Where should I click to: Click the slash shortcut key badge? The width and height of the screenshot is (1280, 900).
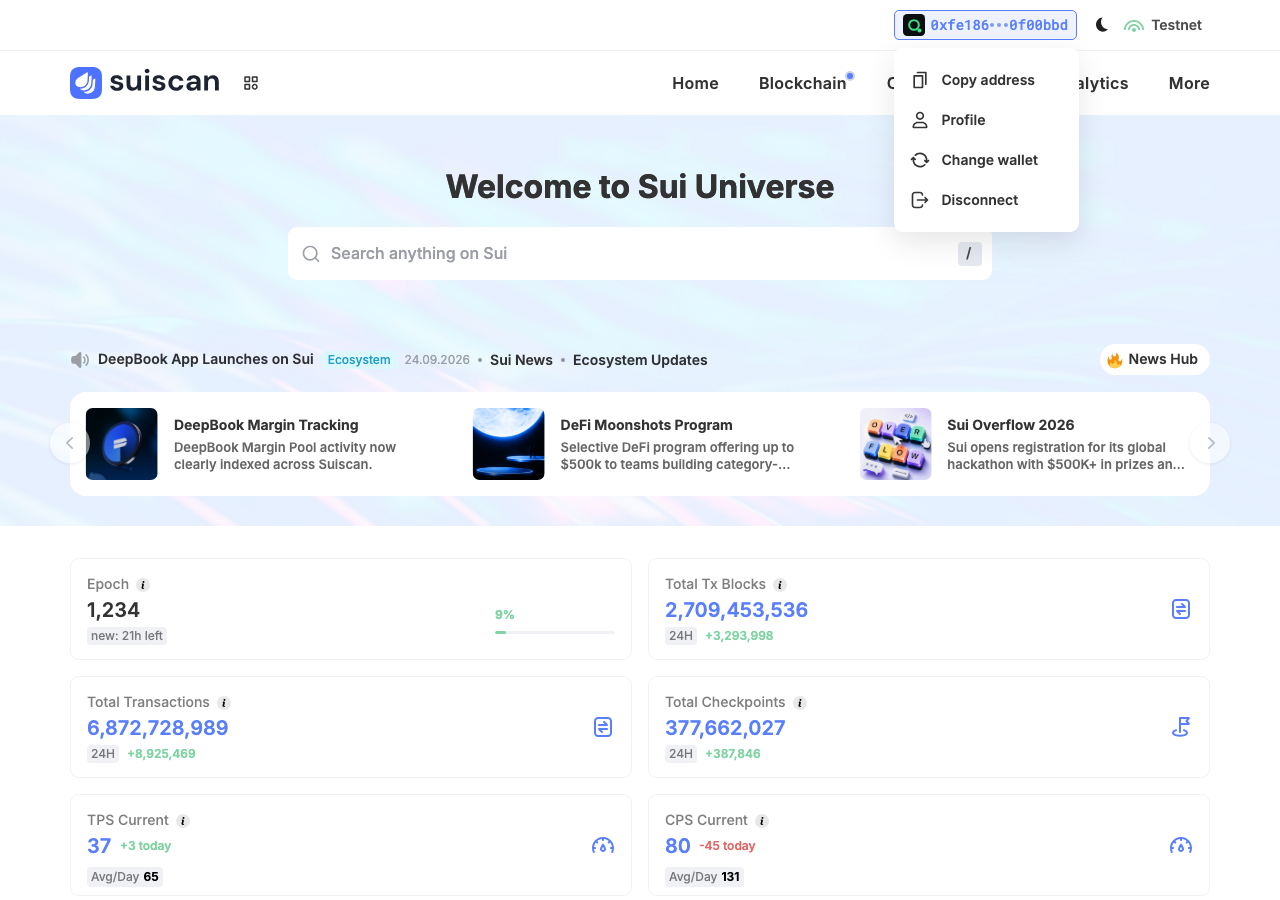970,254
